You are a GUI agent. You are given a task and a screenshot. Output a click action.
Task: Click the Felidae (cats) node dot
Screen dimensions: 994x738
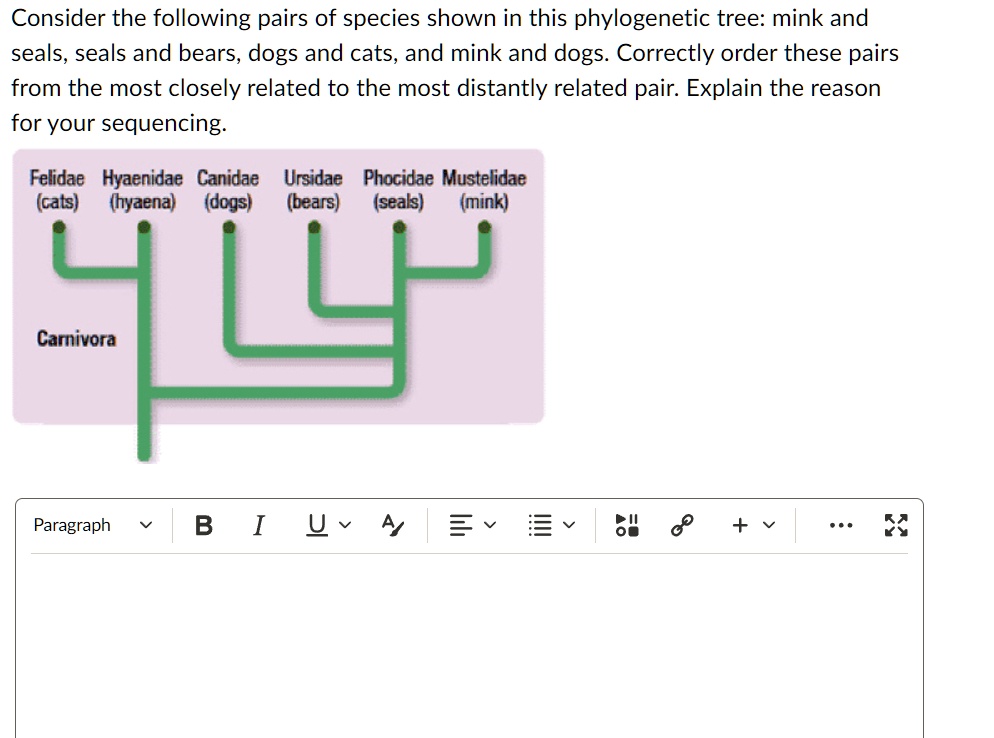pos(57,227)
